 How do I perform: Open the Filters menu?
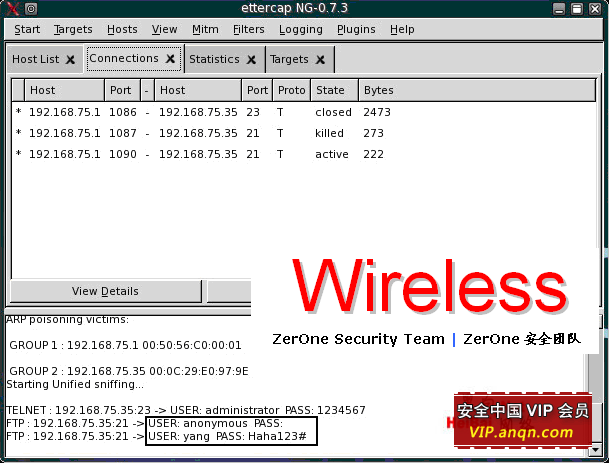[249, 30]
